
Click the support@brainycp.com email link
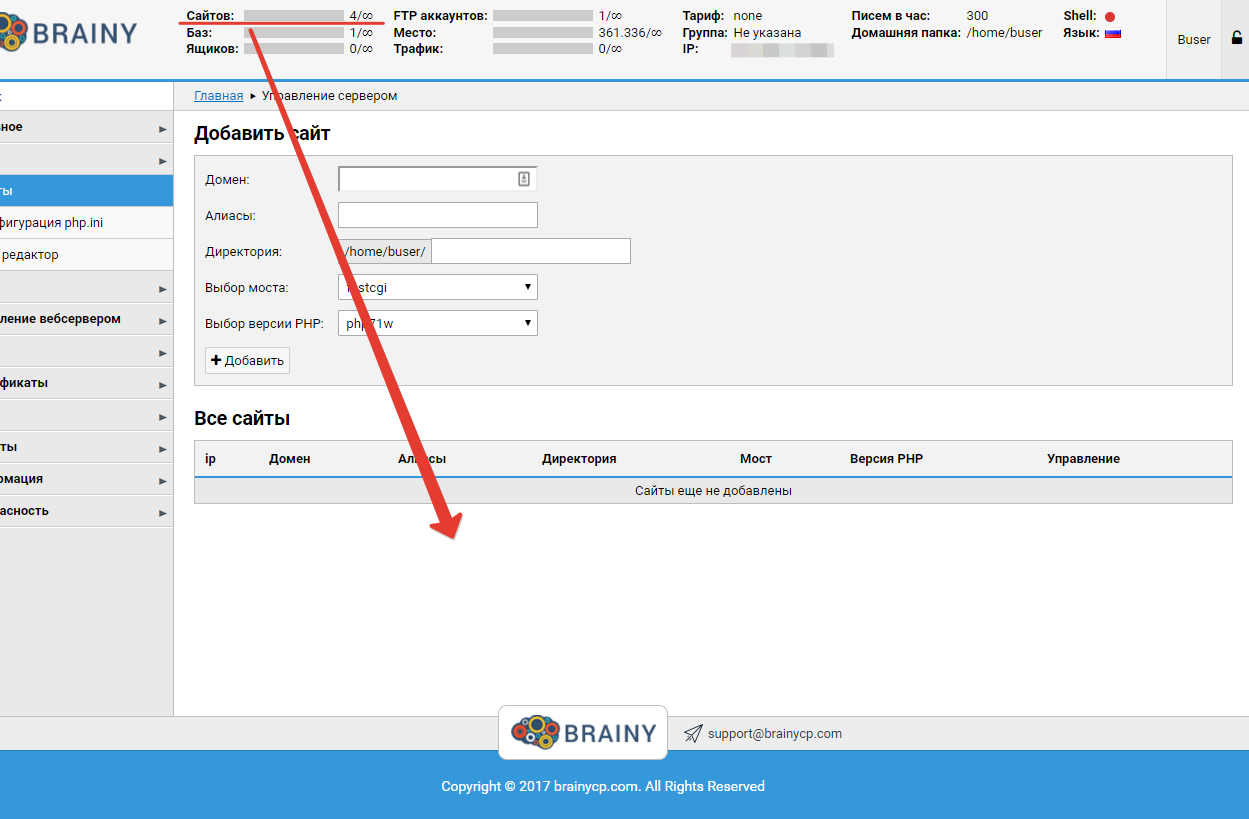pyautogui.click(x=774, y=734)
